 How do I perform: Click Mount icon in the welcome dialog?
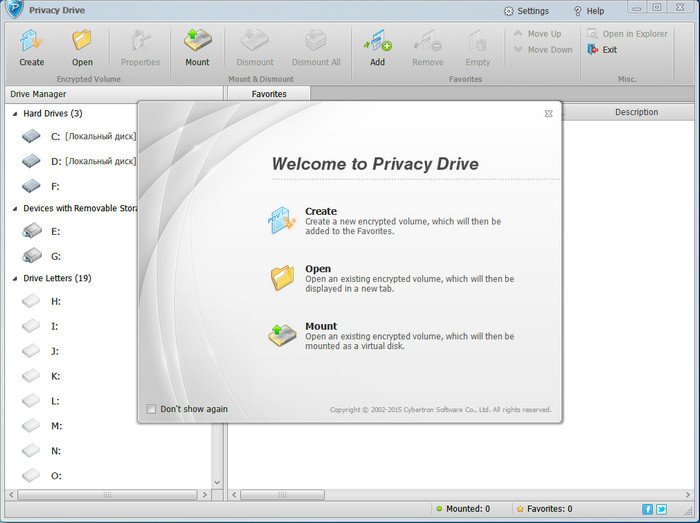282,335
